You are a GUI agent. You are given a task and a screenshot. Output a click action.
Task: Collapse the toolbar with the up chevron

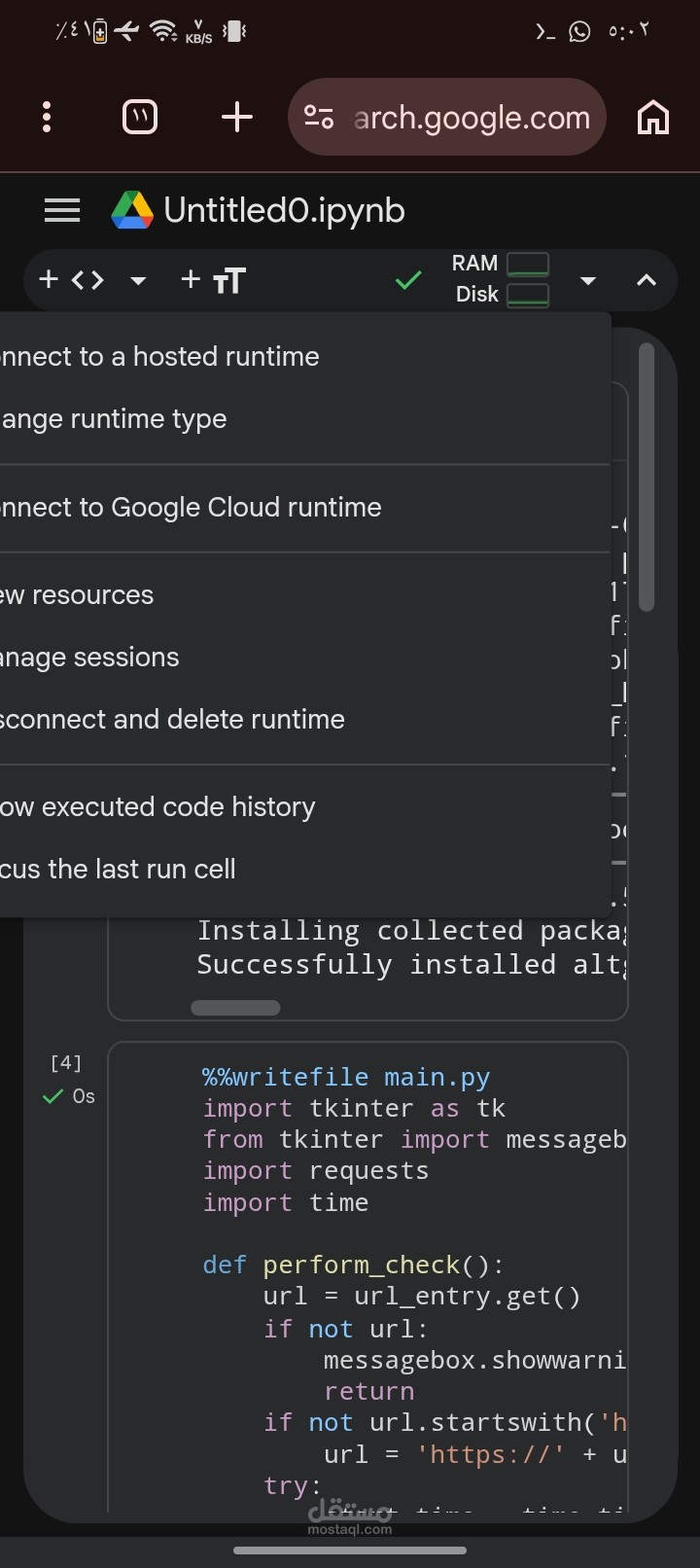(x=646, y=281)
